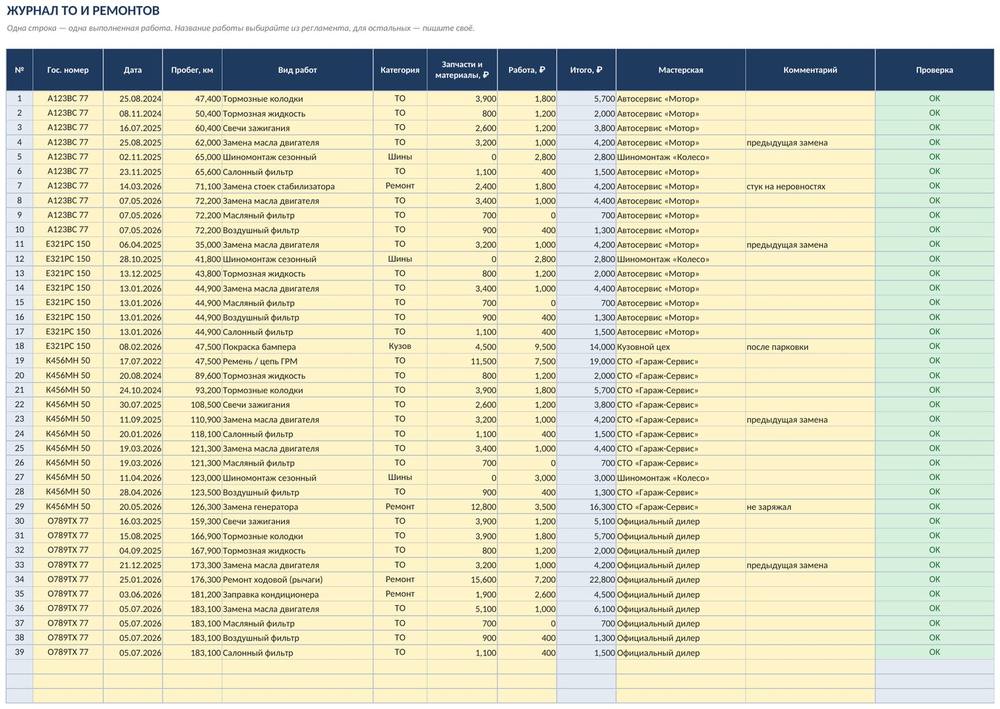Select the «Категория» header cell
The height and width of the screenshot is (709, 1000).
400,70
